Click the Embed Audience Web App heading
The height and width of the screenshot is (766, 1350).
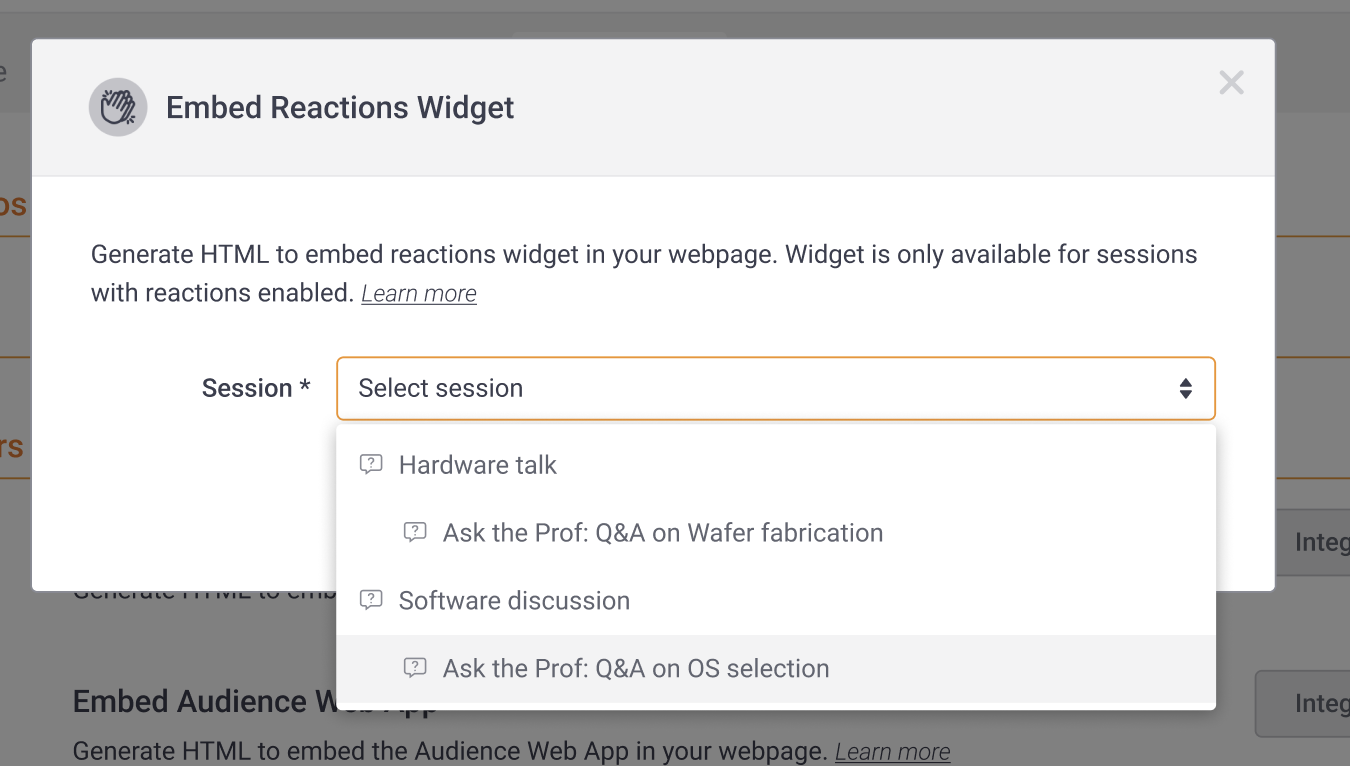(x=200, y=702)
